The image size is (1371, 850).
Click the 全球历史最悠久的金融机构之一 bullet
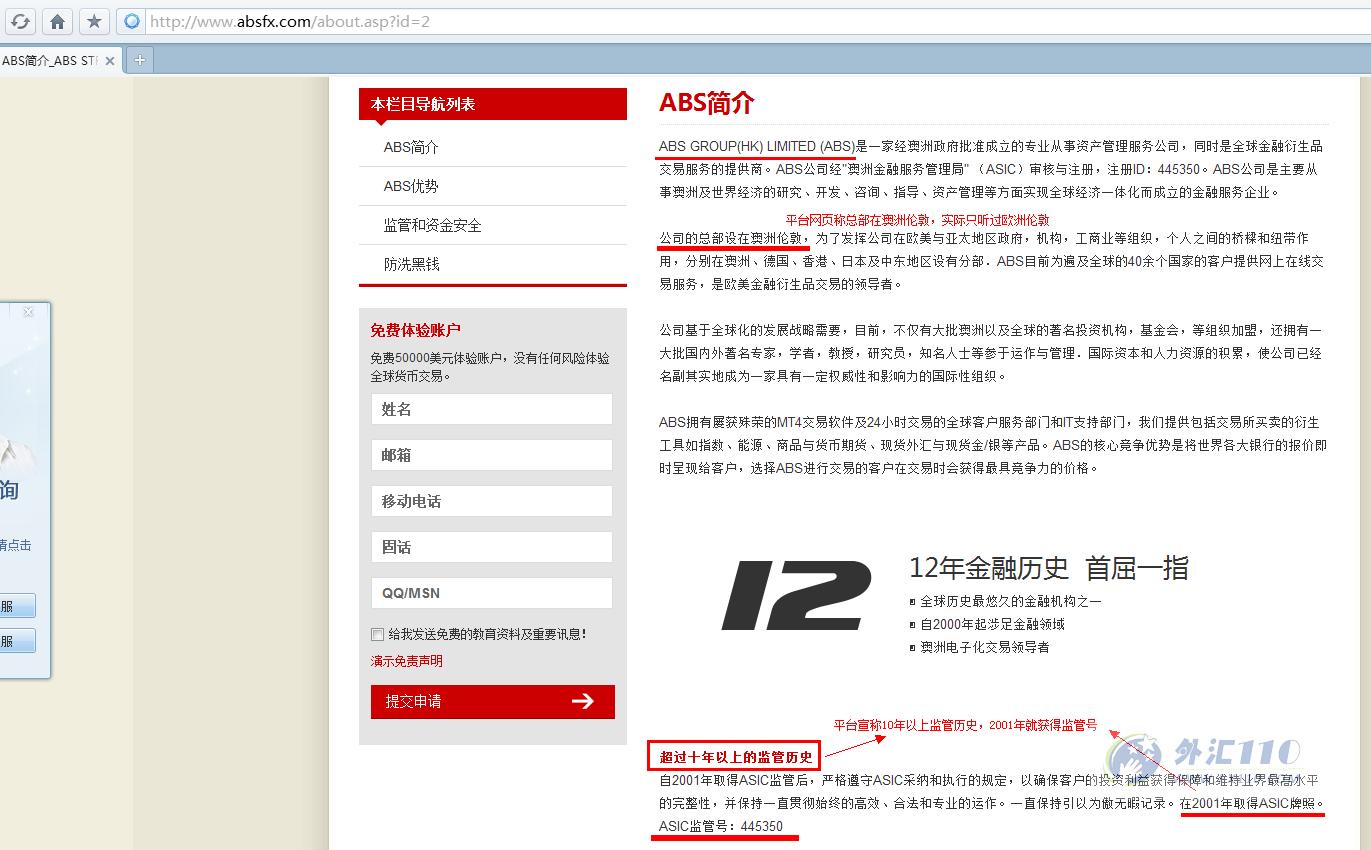click(1011, 601)
